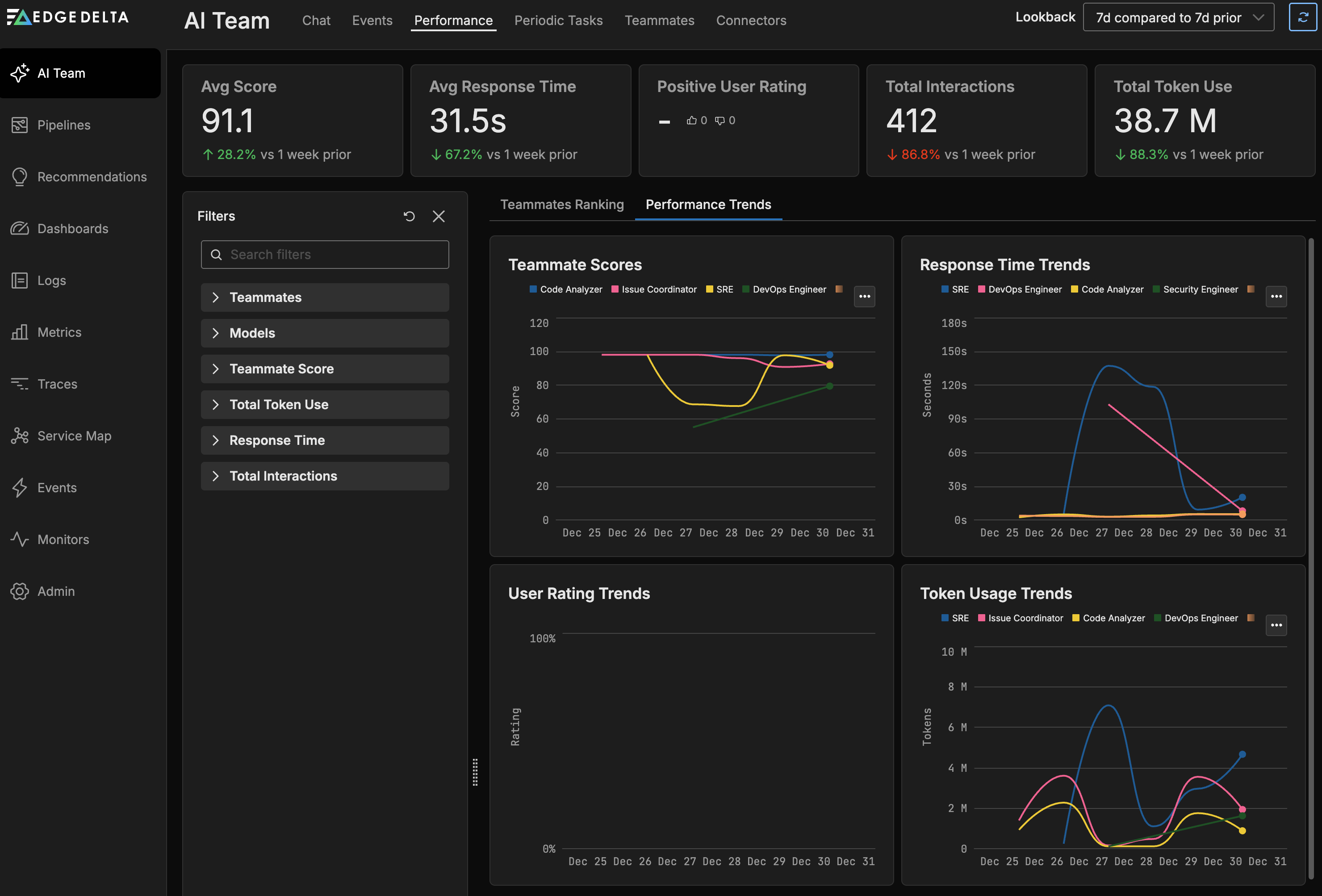Close the Filters panel
Viewport: 1322px width, 896px height.
pos(439,216)
